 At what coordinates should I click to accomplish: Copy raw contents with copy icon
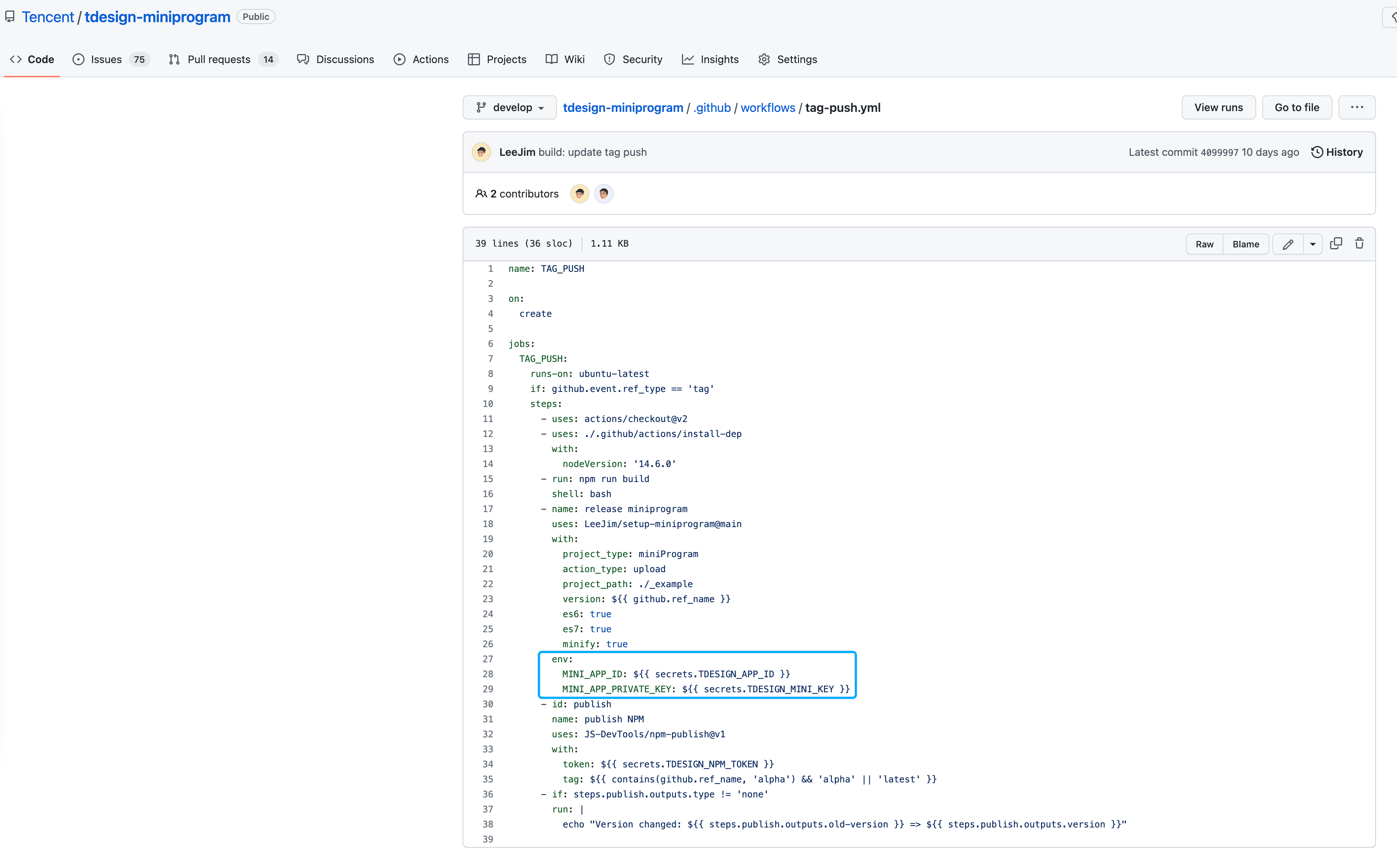[x=1335, y=243]
